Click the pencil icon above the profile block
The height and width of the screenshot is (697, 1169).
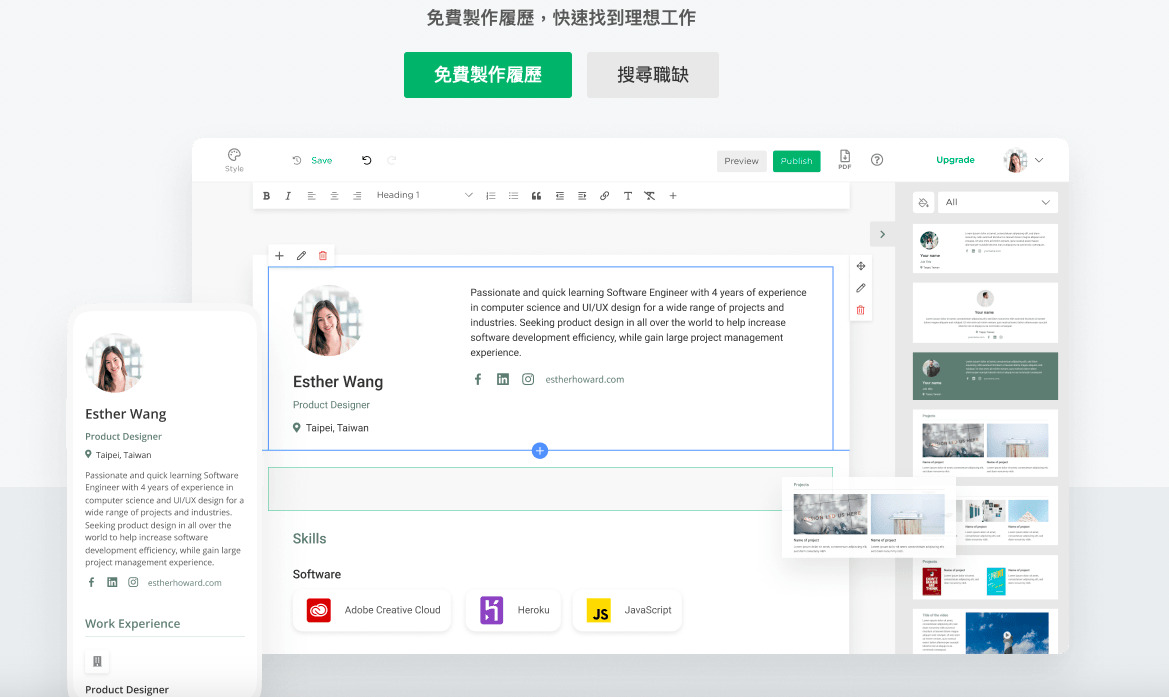coord(301,256)
